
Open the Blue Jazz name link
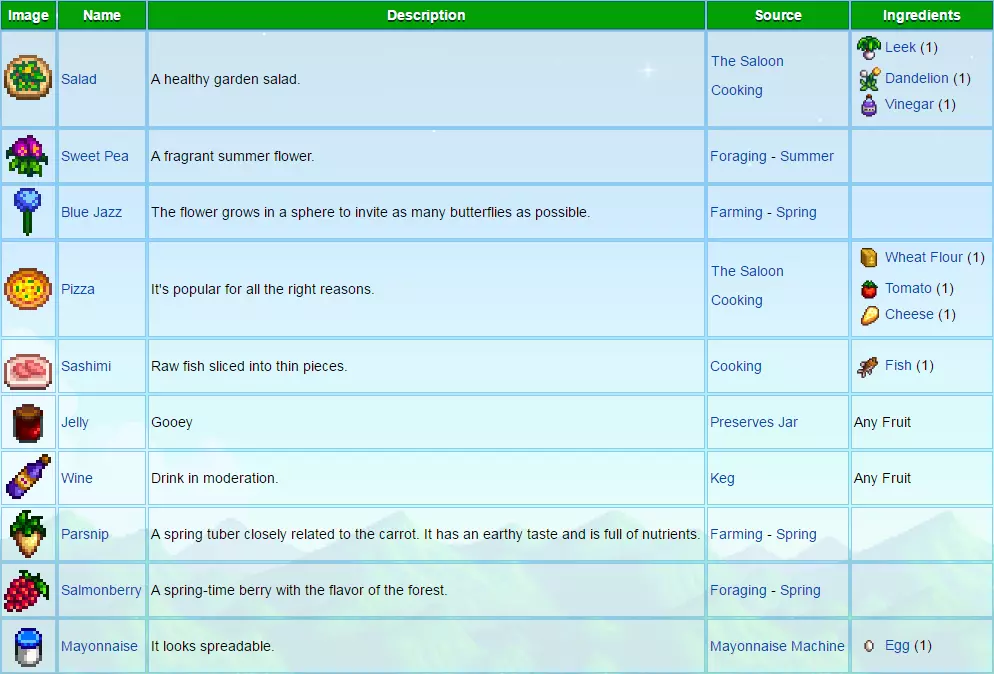(91, 212)
